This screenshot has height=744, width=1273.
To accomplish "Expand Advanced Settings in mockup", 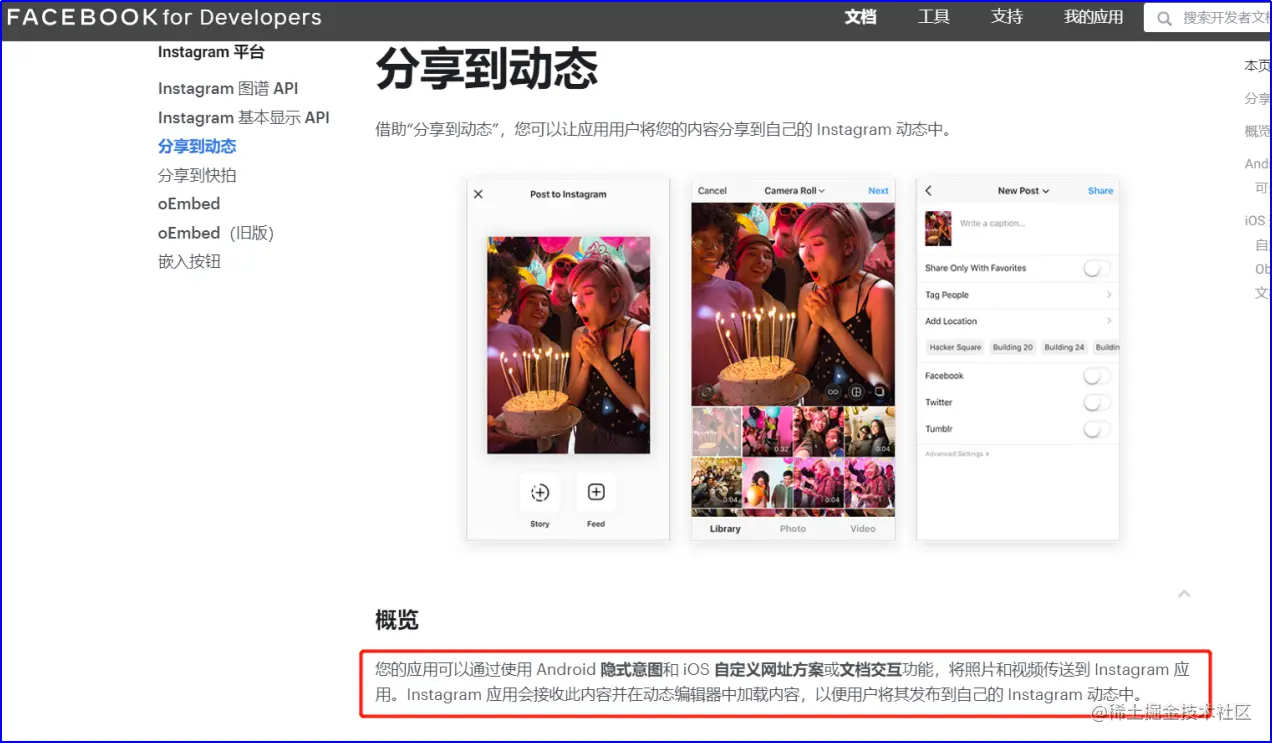I will click(x=957, y=454).
